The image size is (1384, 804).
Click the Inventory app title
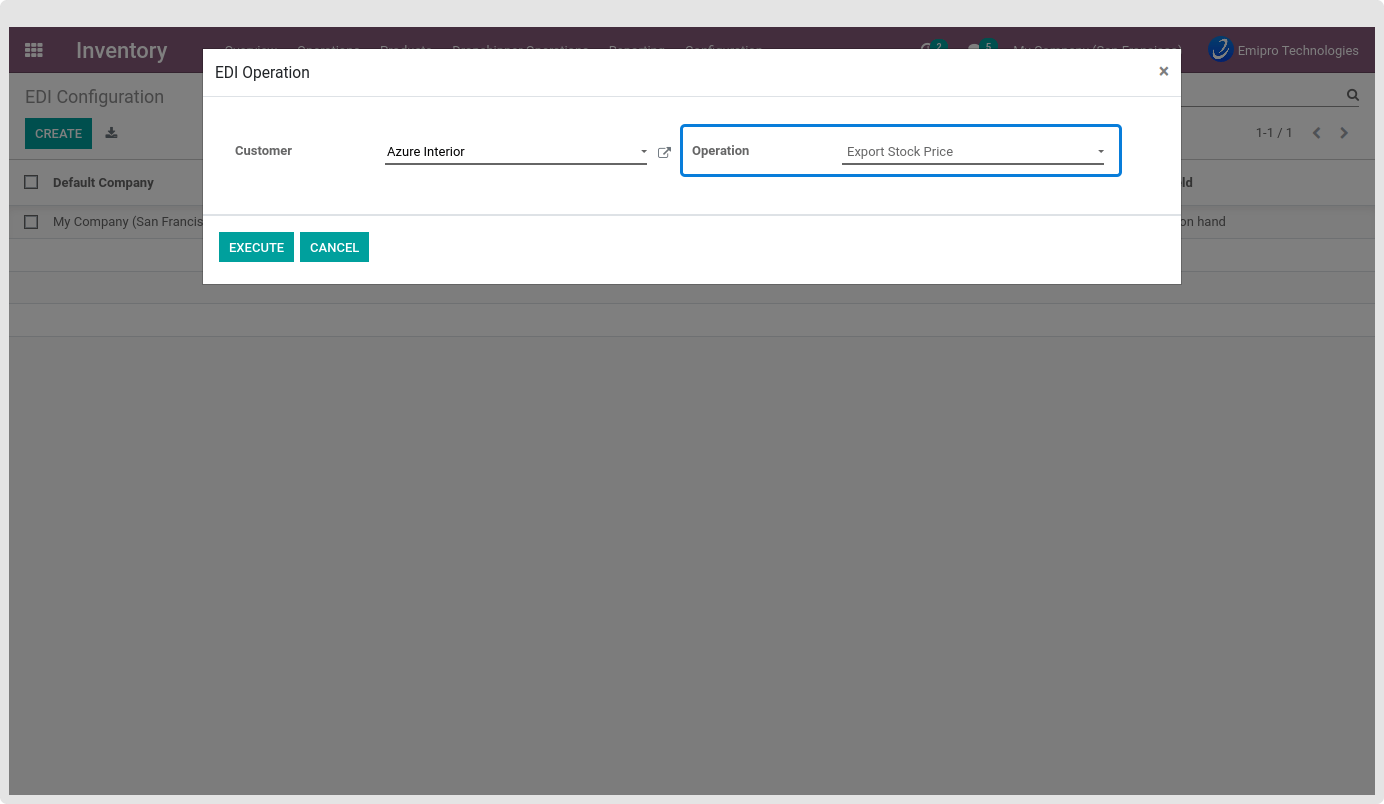pyautogui.click(x=121, y=50)
